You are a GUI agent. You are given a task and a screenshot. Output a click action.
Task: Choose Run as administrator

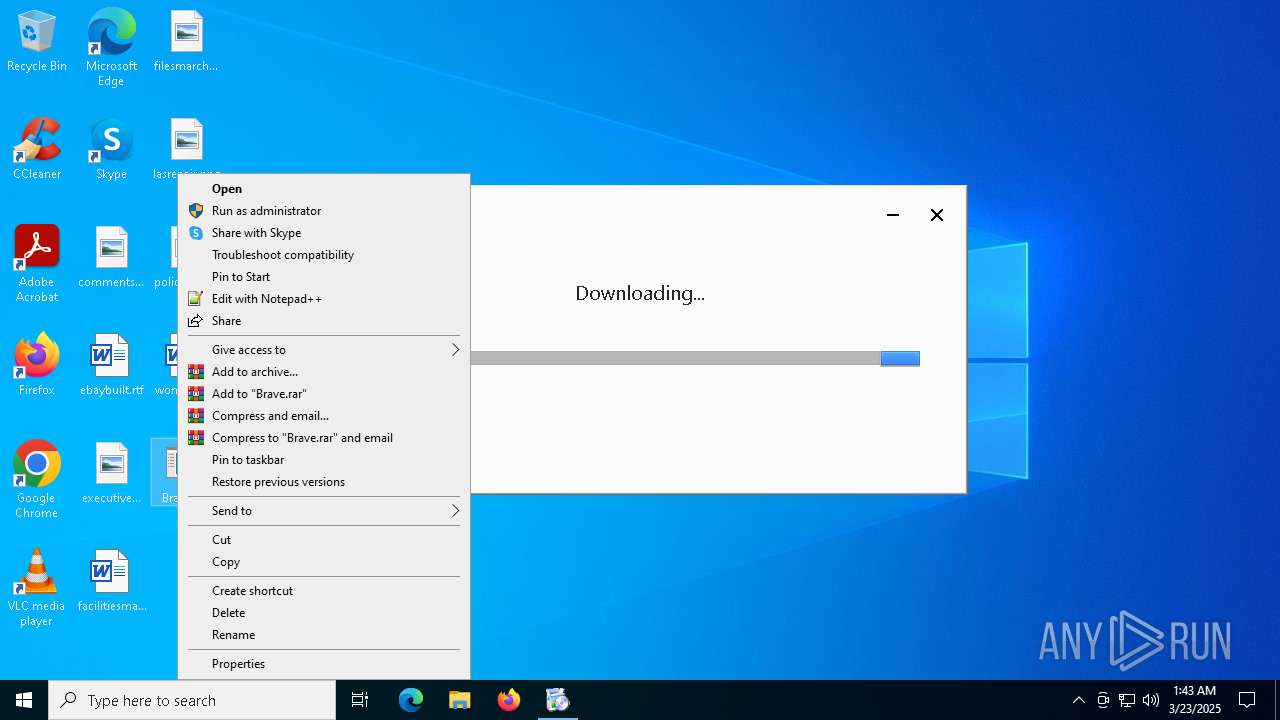click(x=324, y=211)
